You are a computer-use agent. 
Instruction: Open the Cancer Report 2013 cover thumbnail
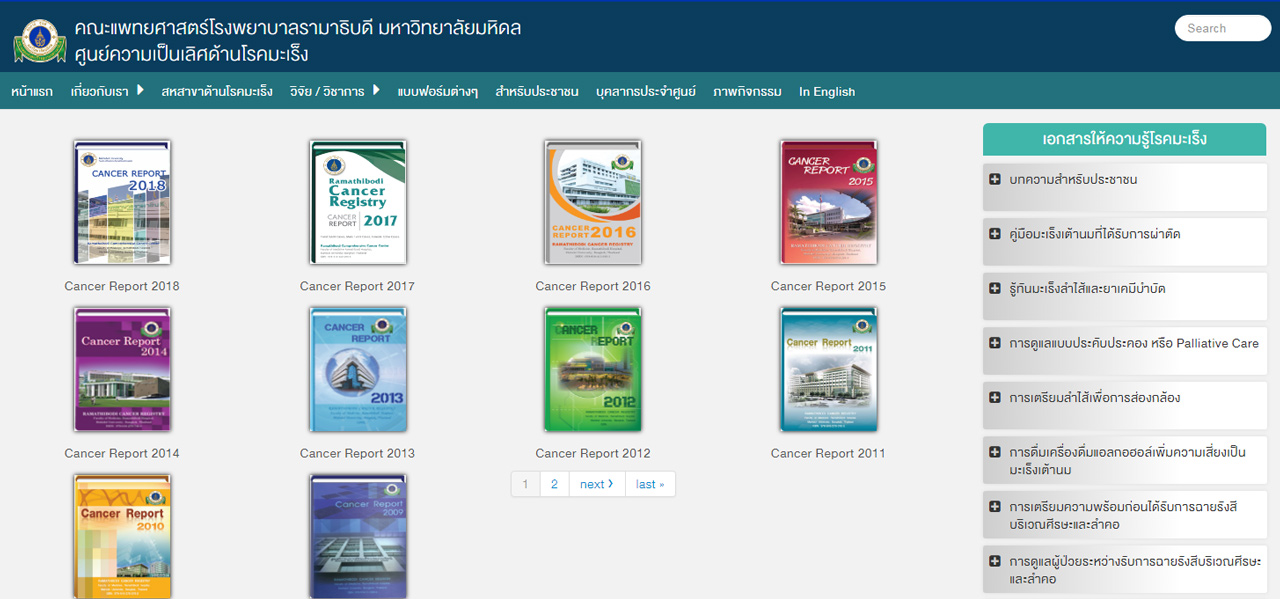(x=358, y=370)
